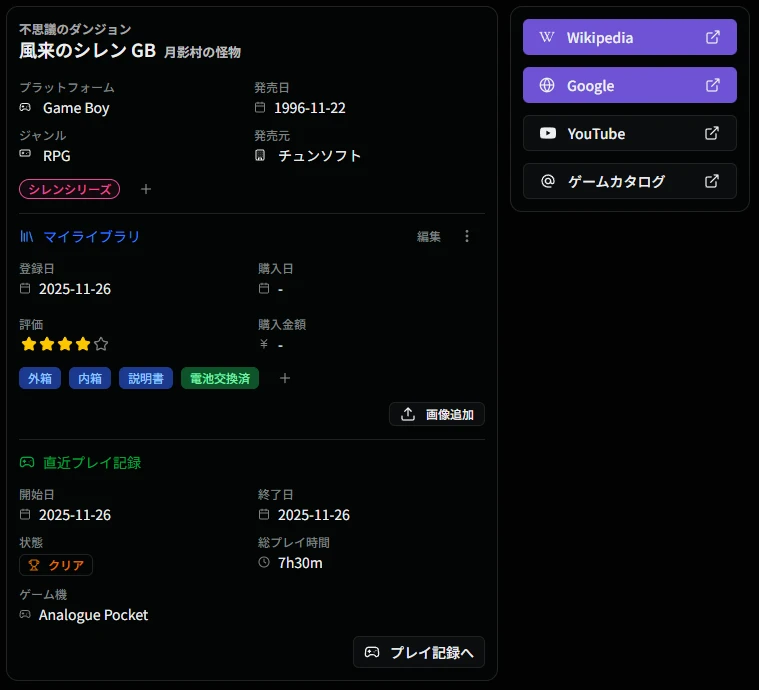Click the 画像追加 upload button
Screen dimensions: 759x690
437,414
